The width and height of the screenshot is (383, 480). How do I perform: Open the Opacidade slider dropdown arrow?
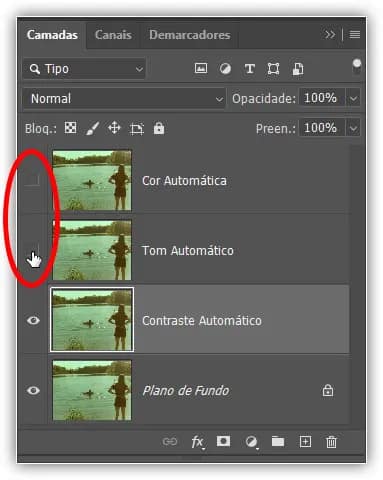[353, 99]
